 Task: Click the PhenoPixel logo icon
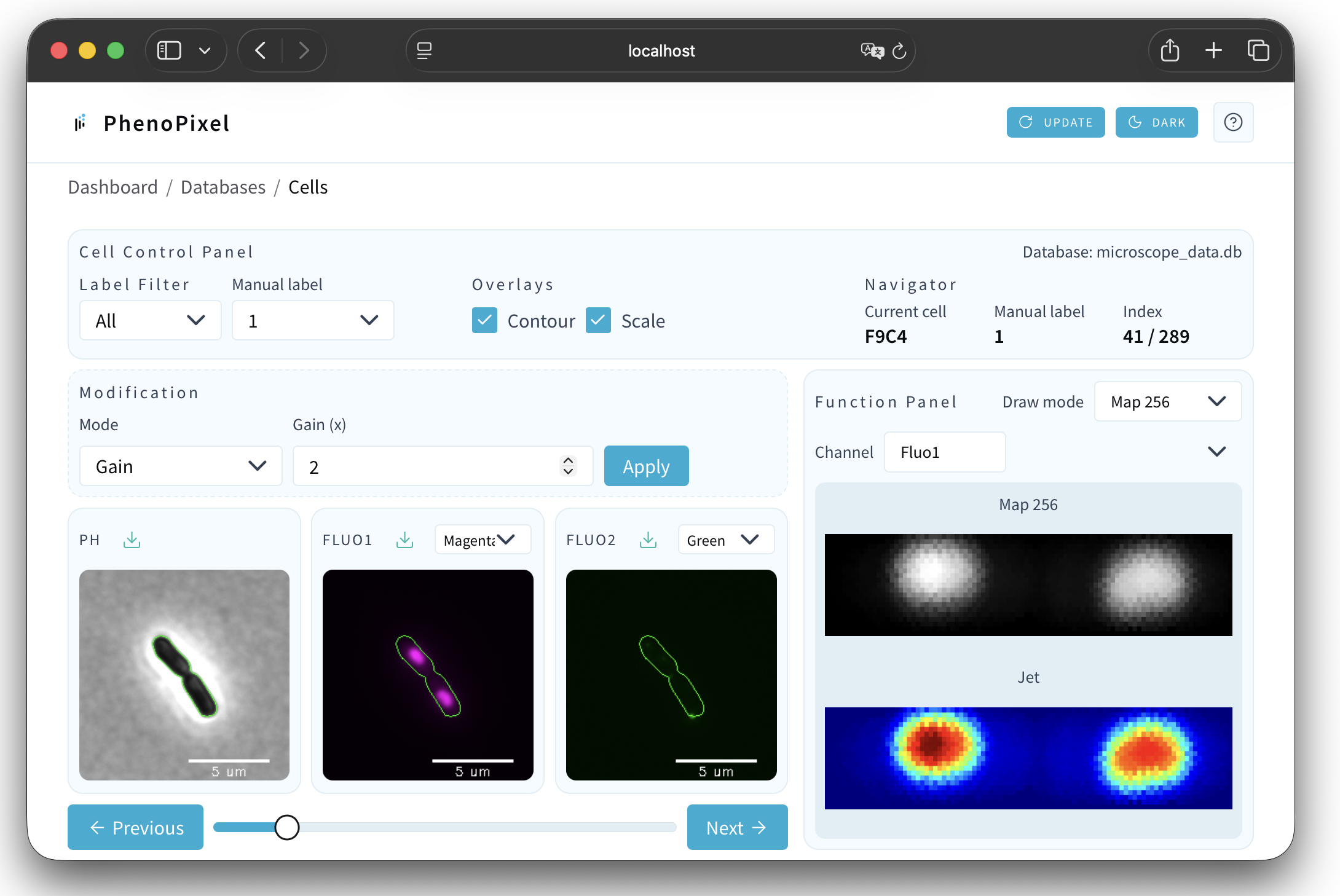coord(81,123)
